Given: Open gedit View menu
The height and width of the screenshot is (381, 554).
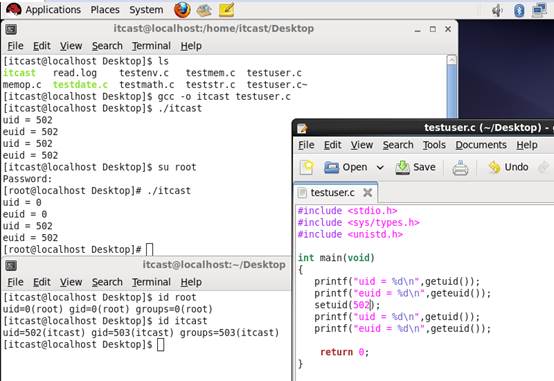Looking at the screenshot, I should 362,145.
